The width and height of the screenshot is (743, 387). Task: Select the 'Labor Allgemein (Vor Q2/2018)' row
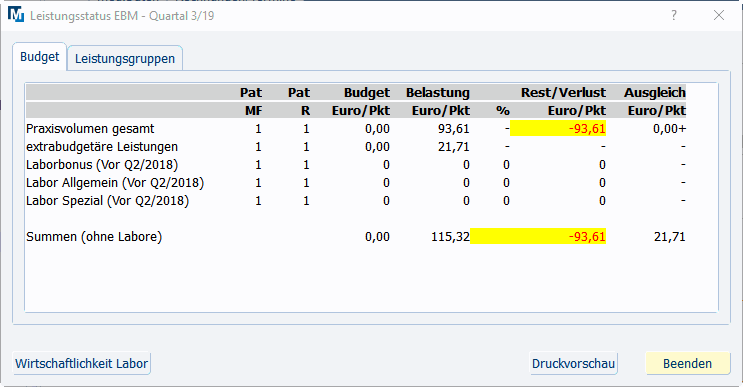coord(356,183)
